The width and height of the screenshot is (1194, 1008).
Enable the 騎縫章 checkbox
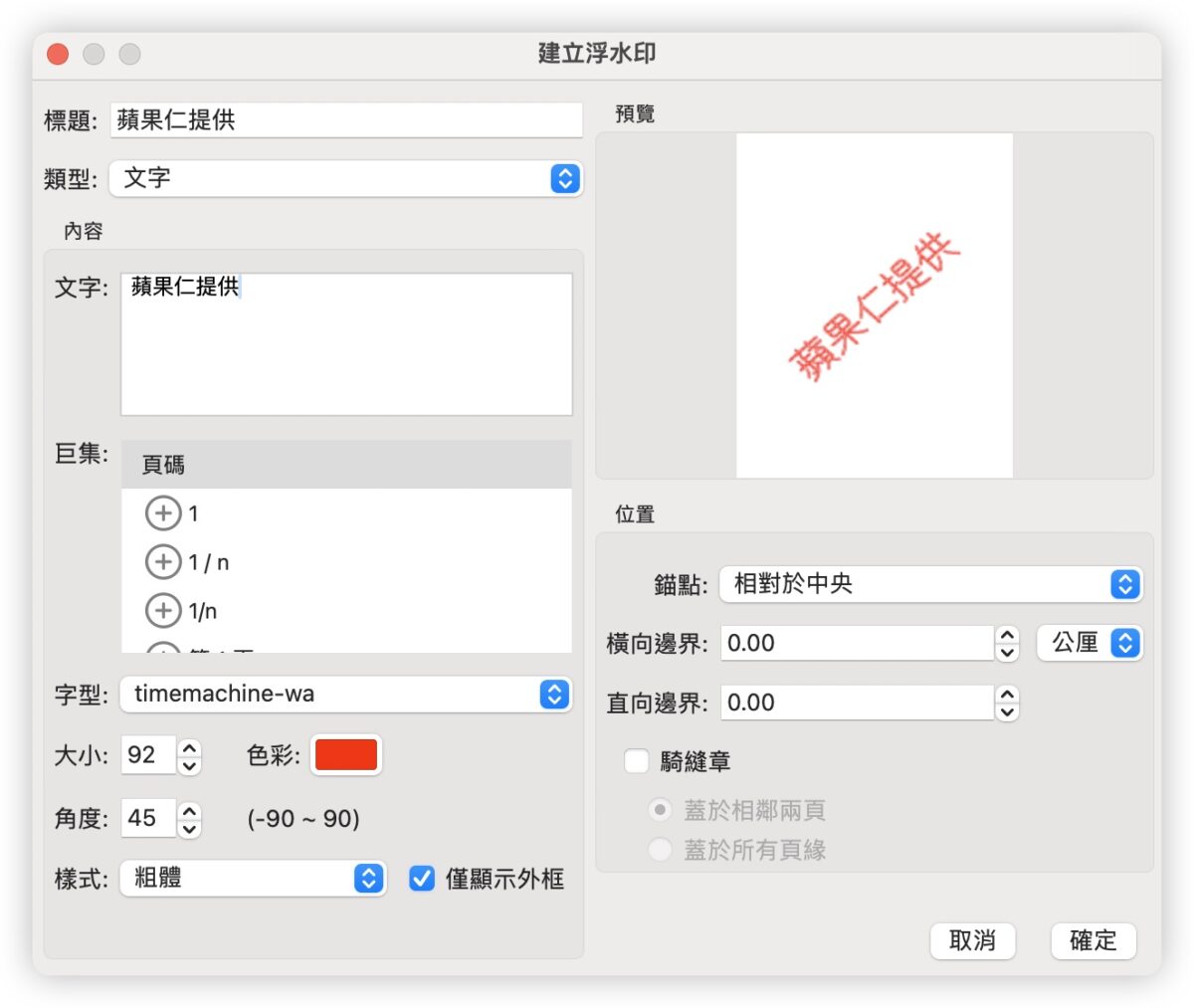(636, 761)
